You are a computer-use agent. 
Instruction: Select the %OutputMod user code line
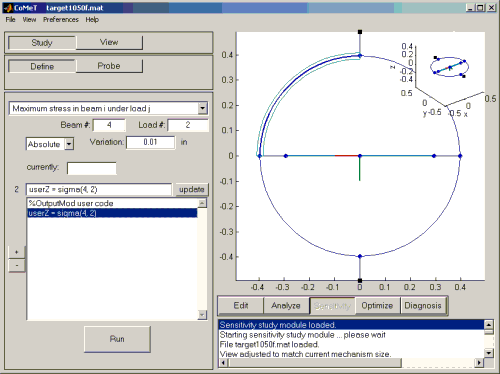112,203
